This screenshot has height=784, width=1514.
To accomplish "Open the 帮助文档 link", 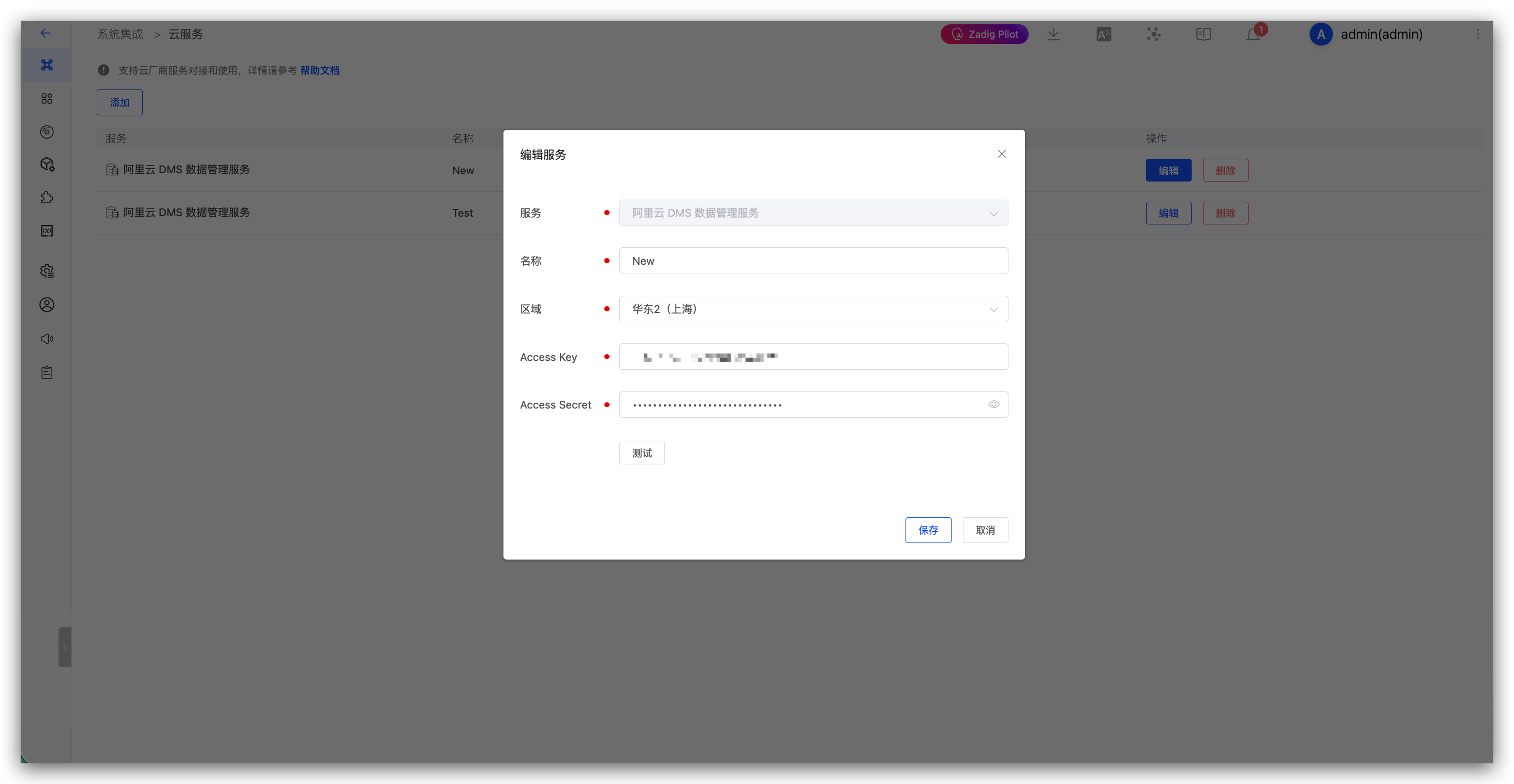I will click(x=320, y=70).
